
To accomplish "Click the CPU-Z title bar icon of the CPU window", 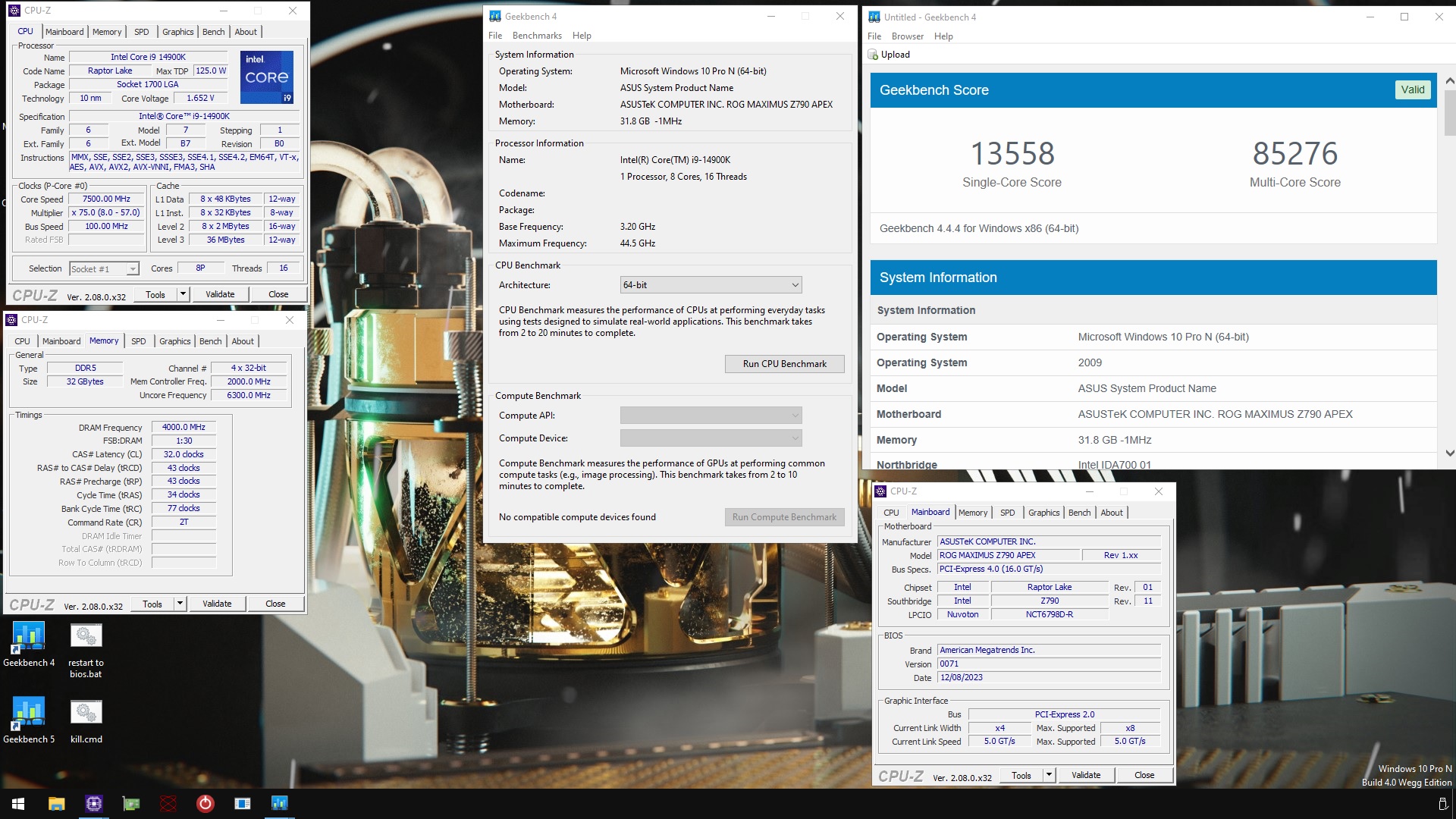I will tap(14, 11).
